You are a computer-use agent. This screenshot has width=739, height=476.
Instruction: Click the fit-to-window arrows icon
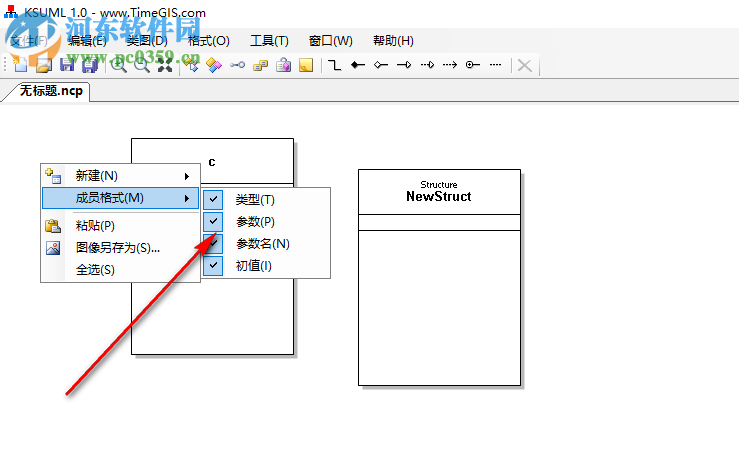(165, 65)
